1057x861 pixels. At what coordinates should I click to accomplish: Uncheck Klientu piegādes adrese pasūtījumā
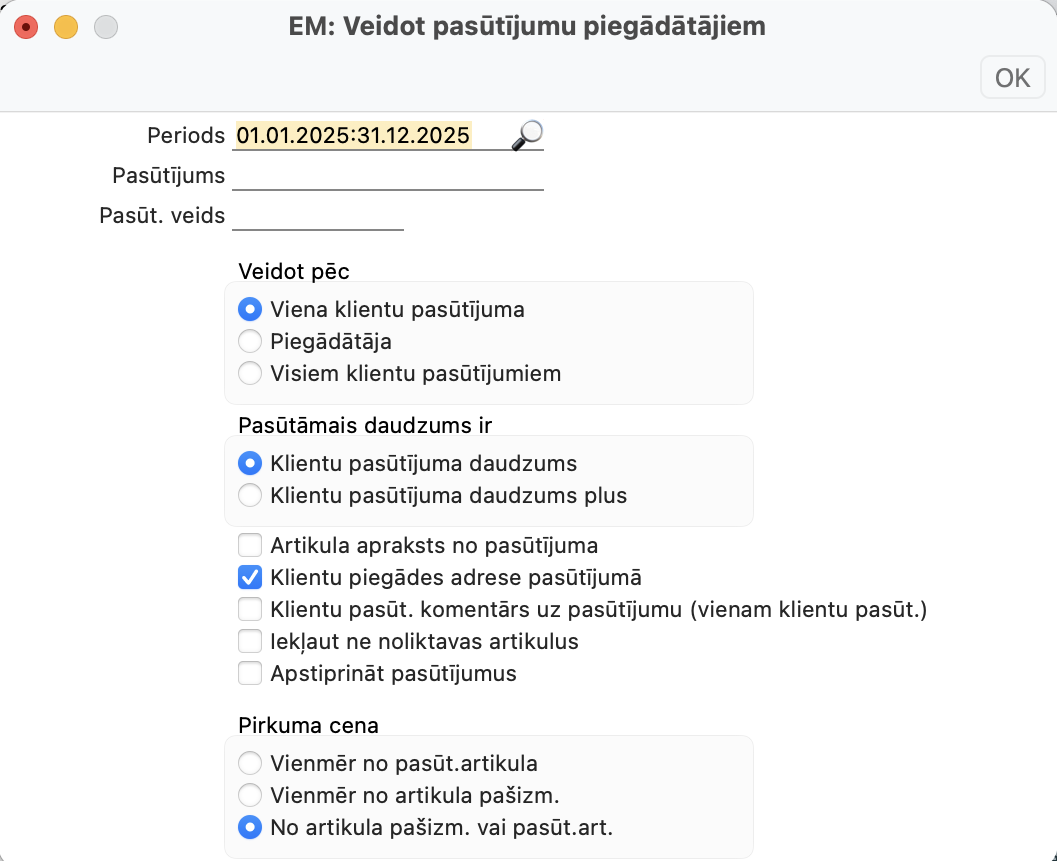[x=250, y=578]
